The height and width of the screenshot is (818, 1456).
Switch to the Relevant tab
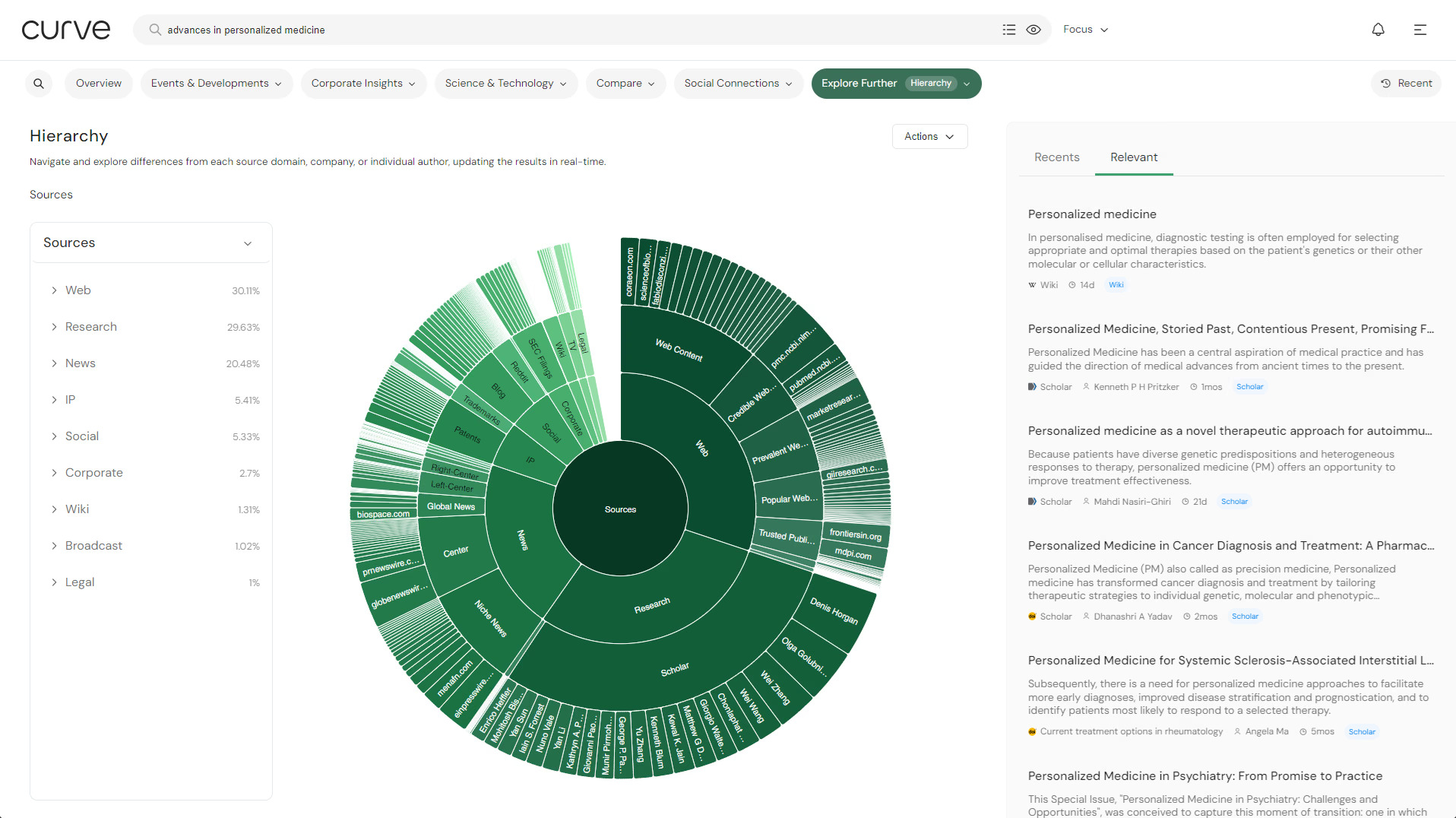1134,157
